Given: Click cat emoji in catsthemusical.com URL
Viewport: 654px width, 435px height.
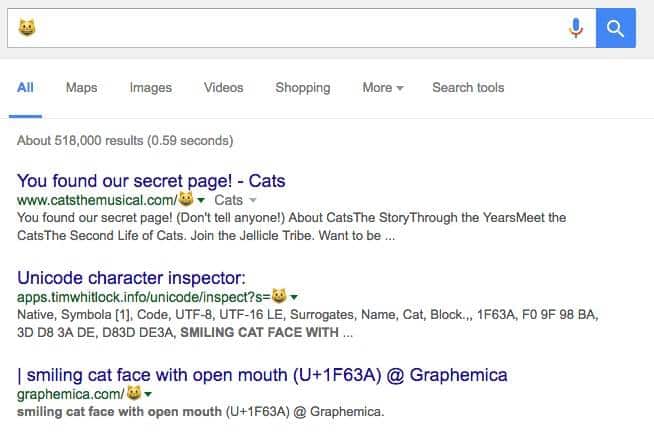Looking at the screenshot, I should click(186, 199).
